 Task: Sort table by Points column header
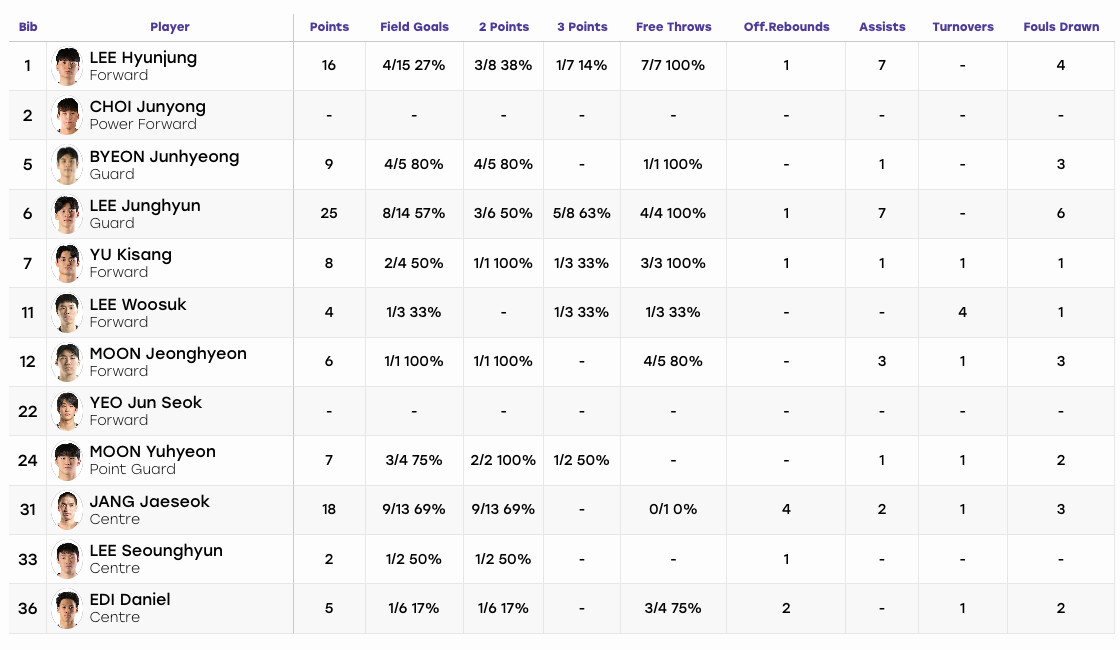[329, 26]
